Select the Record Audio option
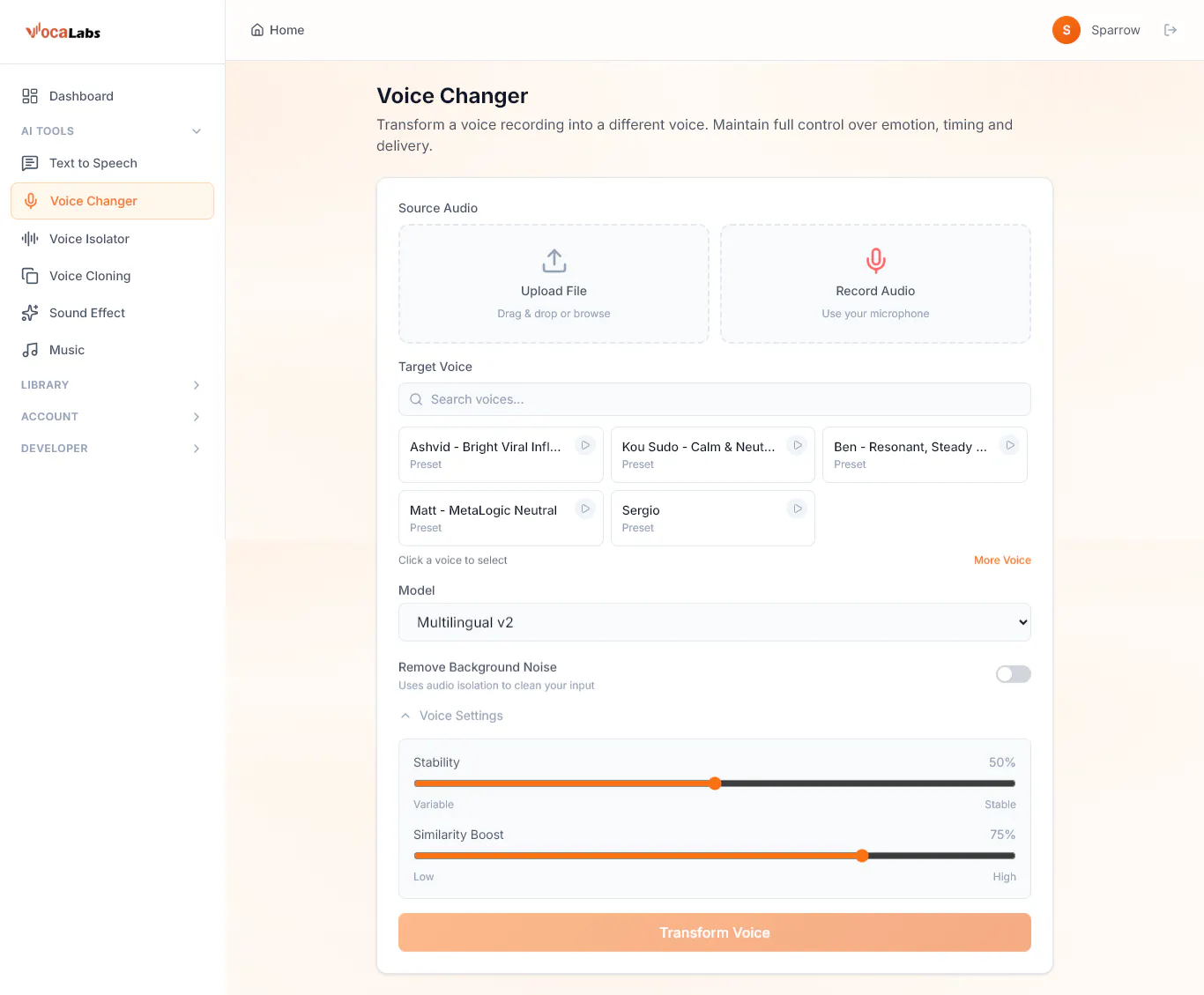This screenshot has width=1204, height=995. click(x=875, y=284)
